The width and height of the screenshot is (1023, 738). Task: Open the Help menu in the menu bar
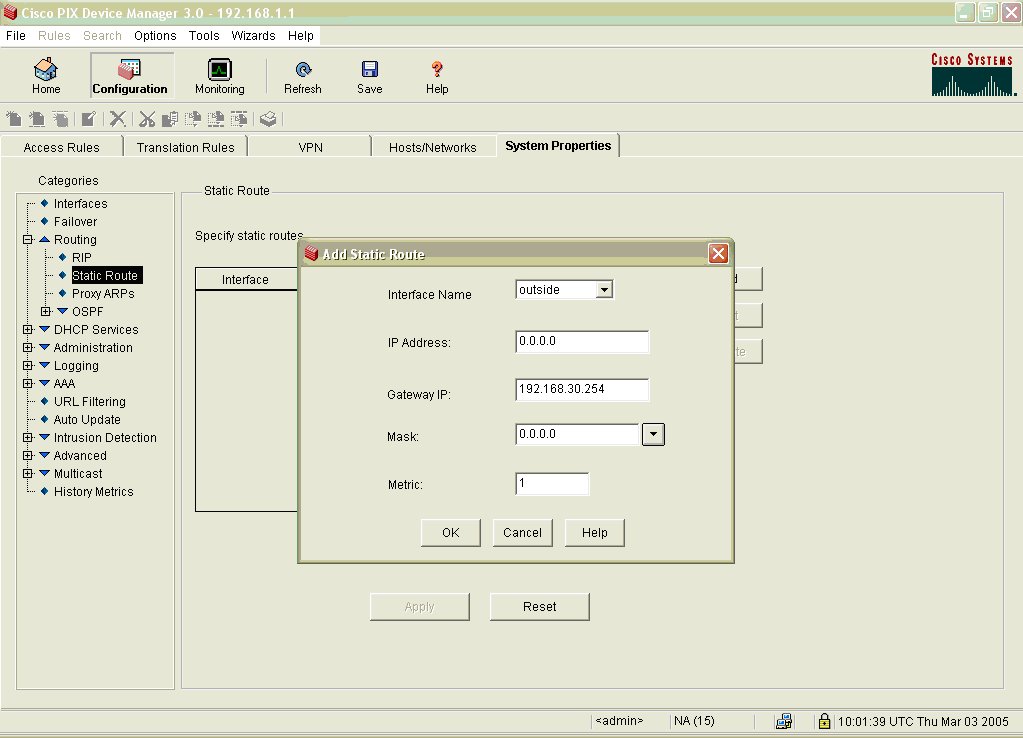tap(301, 35)
